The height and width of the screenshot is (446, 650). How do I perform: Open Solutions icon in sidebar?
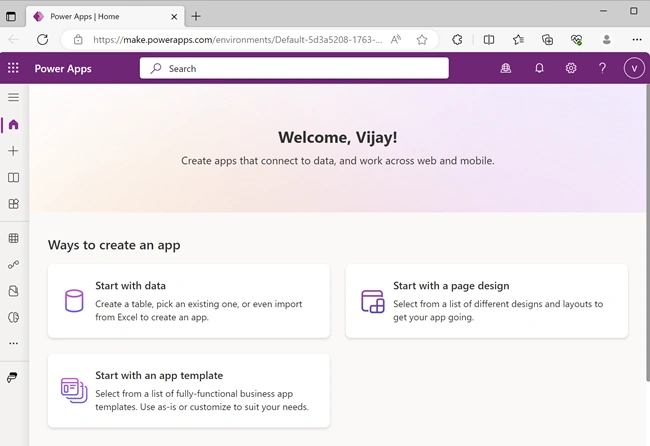[x=13, y=291]
